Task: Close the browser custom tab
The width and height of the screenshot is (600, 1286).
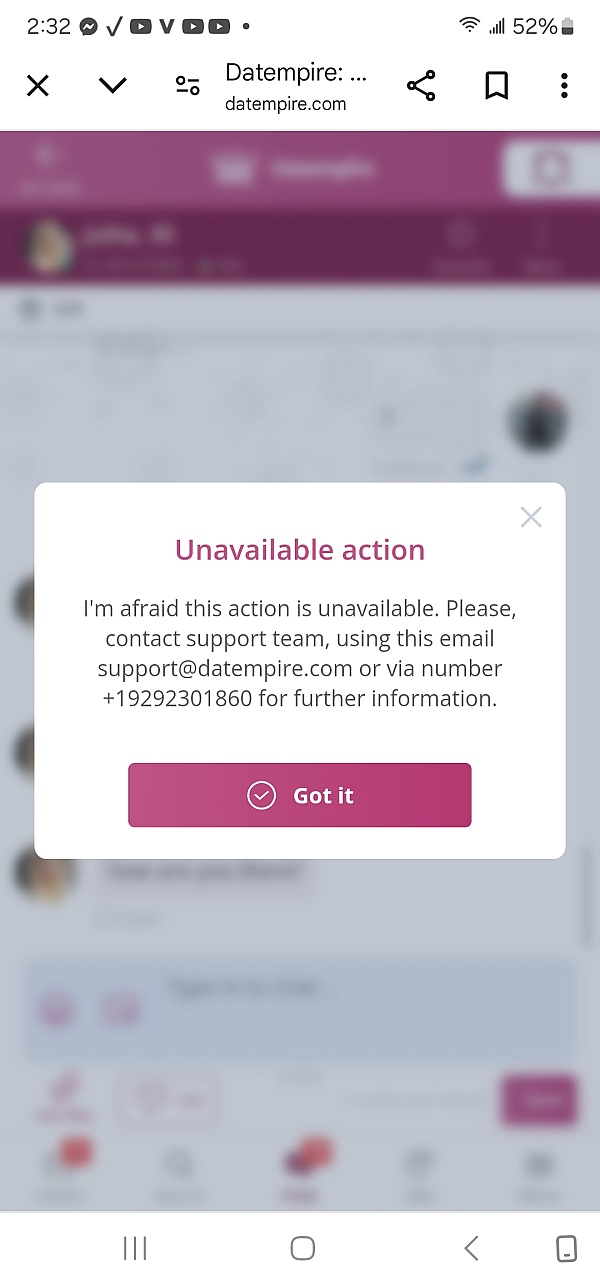Action: pos(37,86)
